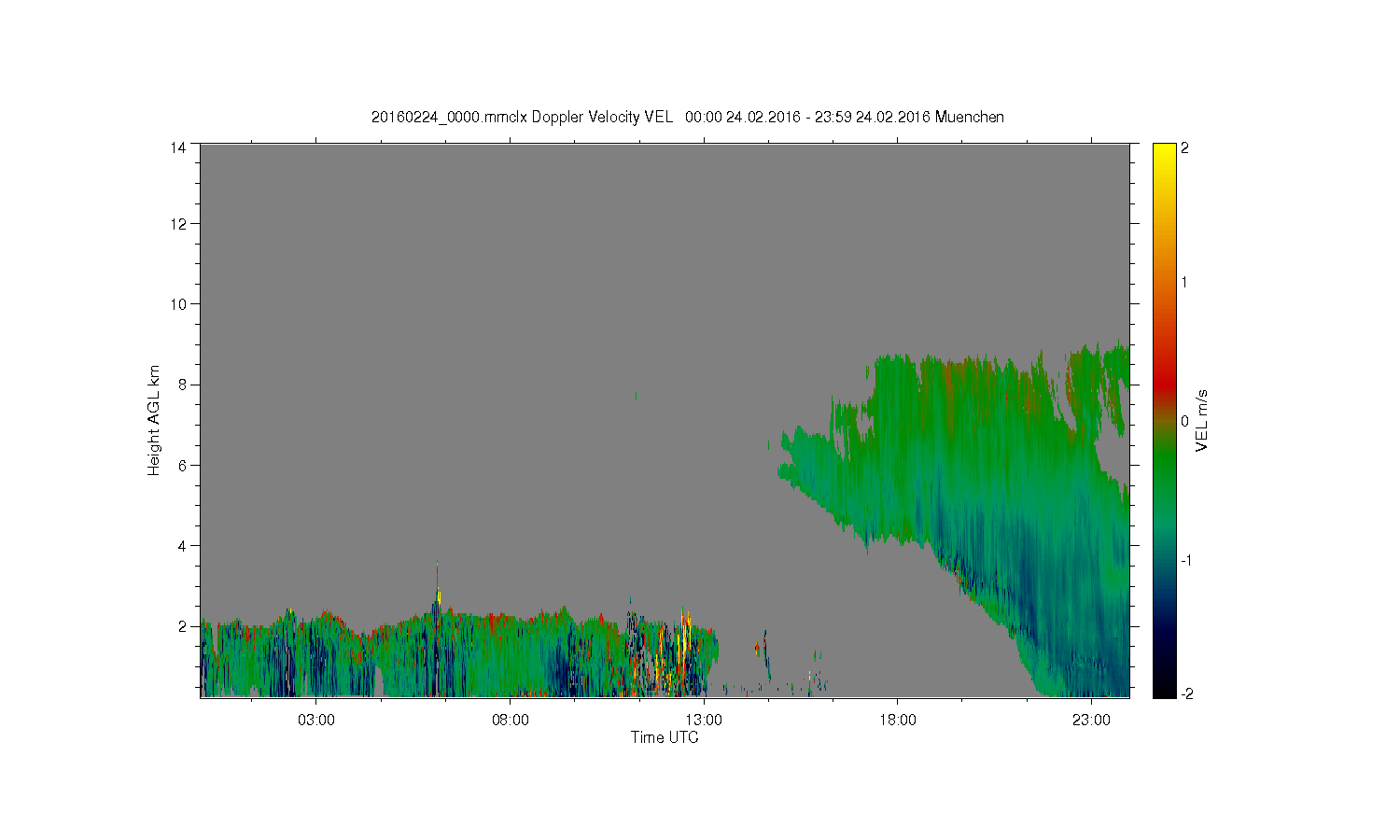Click the 12 tick label on the height axis
This screenshot has width=1400, height=840.
point(178,223)
